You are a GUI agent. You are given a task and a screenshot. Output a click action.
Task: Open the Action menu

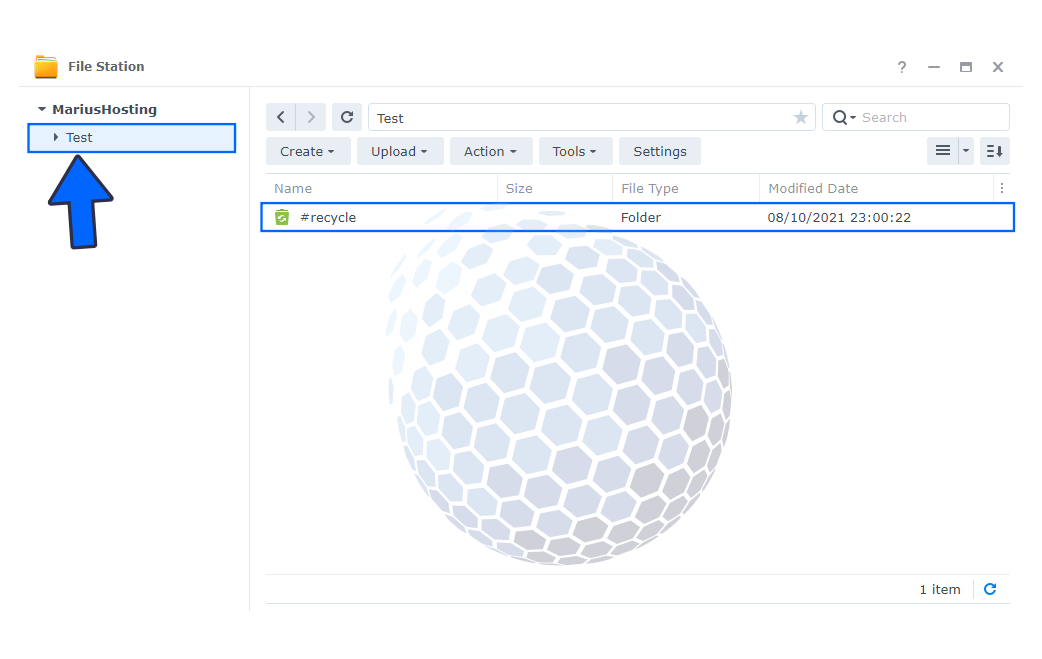pos(491,151)
